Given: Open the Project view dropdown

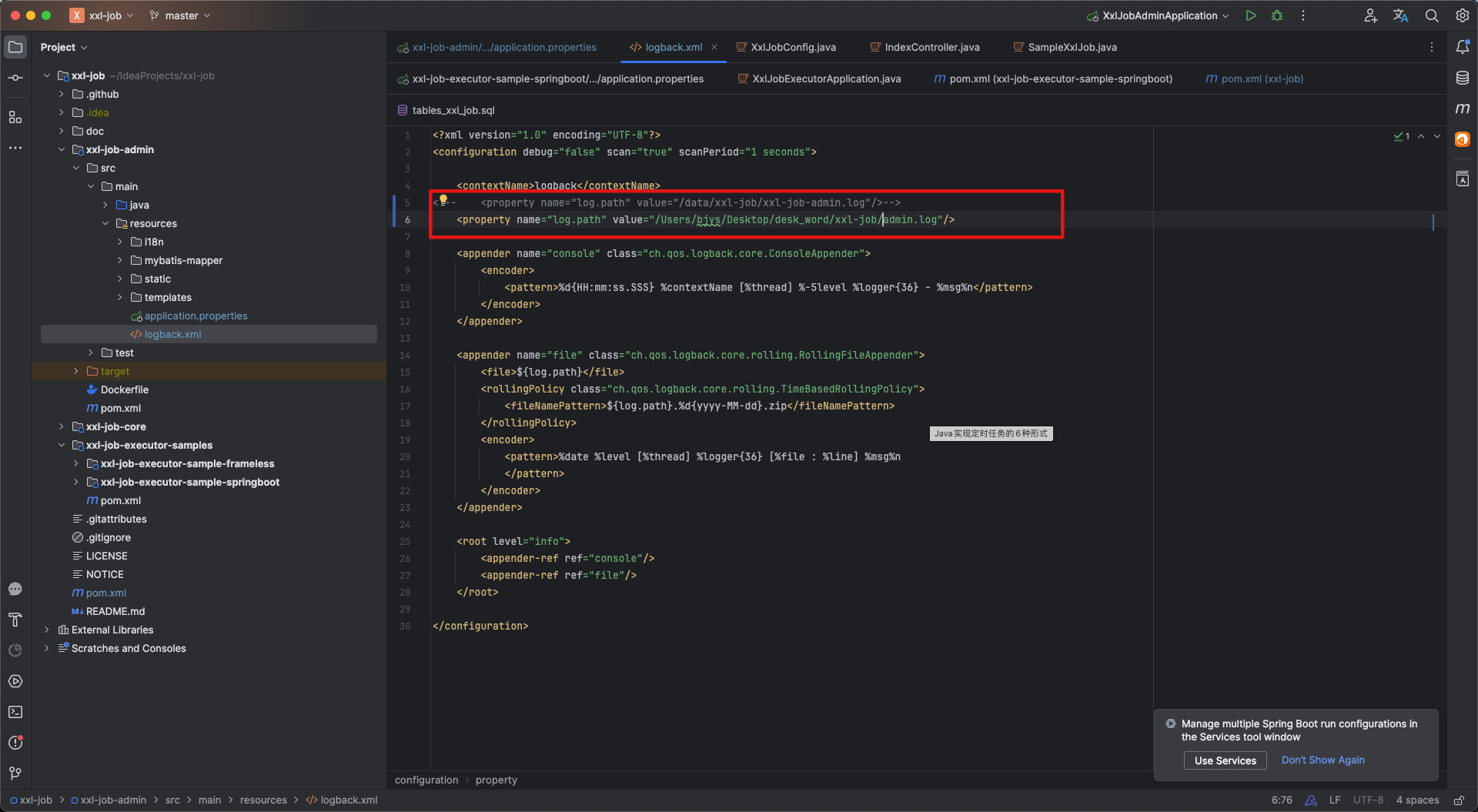Looking at the screenshot, I should [x=64, y=47].
